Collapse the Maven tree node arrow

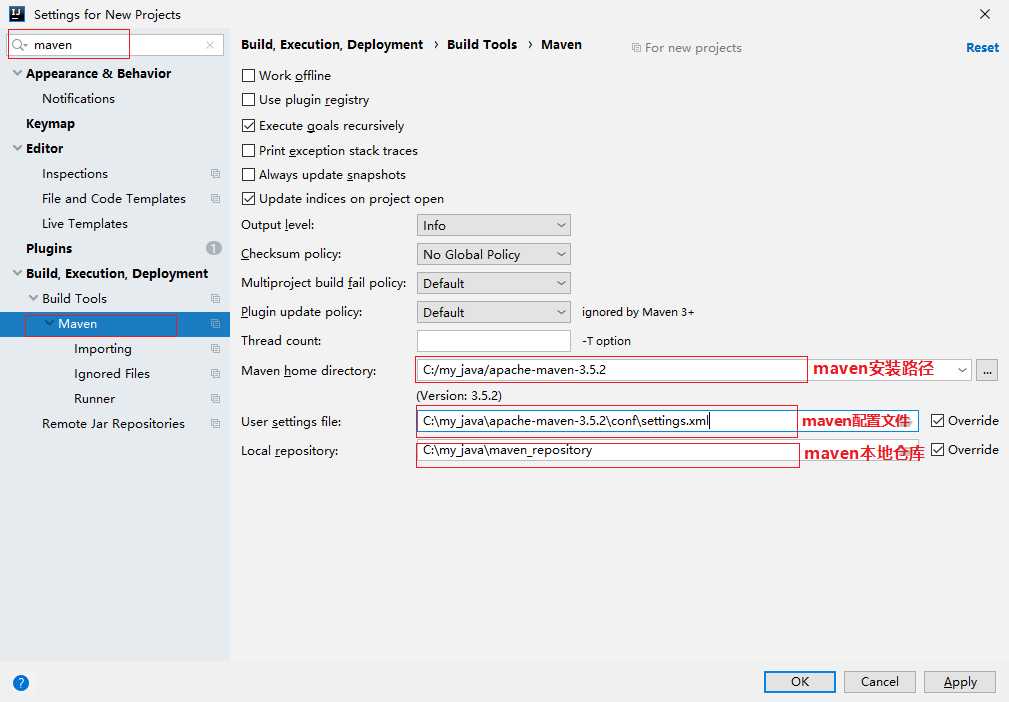click(50, 324)
